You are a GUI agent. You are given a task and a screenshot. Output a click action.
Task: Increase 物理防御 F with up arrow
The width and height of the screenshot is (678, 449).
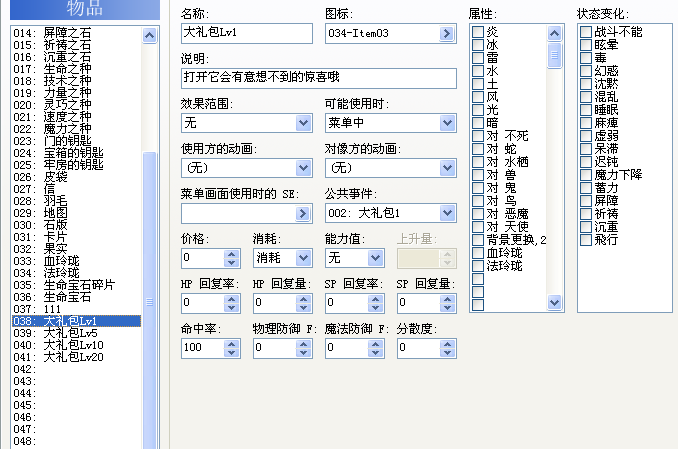(x=304, y=344)
